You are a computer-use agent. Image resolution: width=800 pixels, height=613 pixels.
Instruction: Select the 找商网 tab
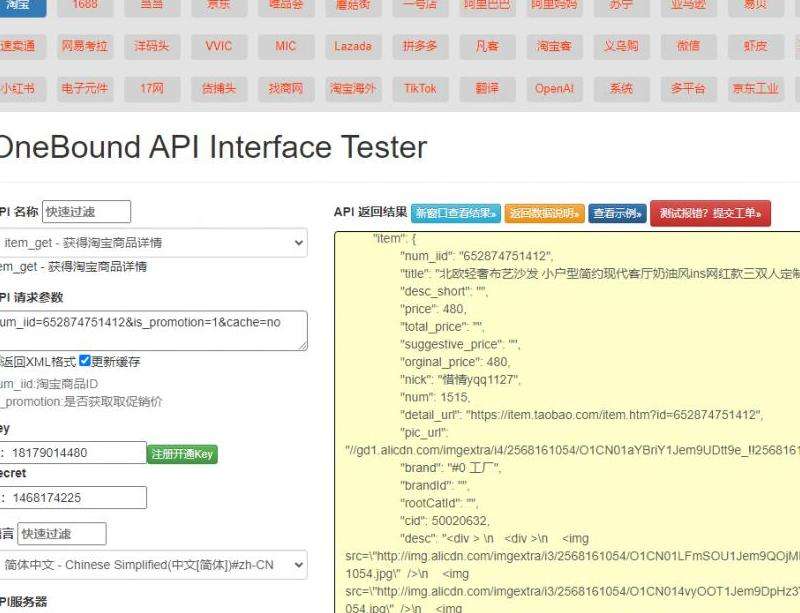pyautogui.click(x=286, y=89)
